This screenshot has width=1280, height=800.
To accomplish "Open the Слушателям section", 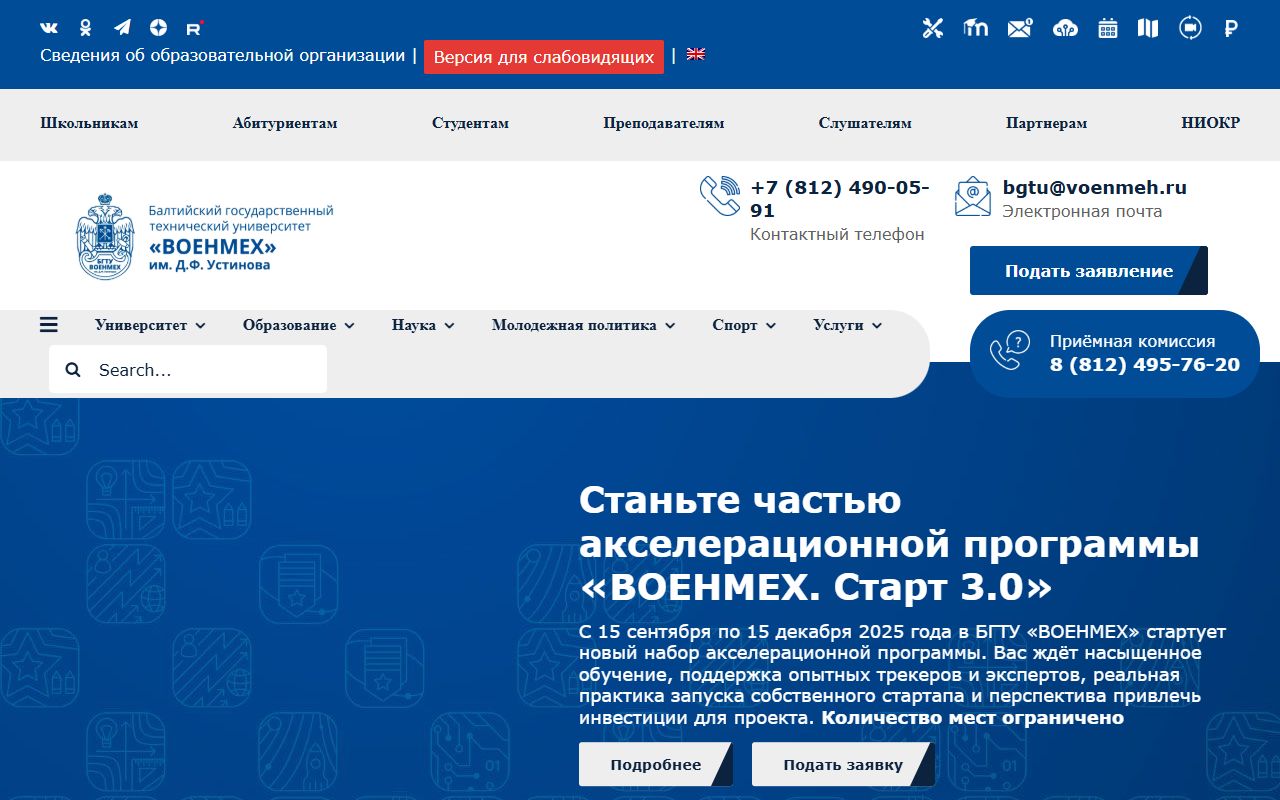I will [865, 124].
